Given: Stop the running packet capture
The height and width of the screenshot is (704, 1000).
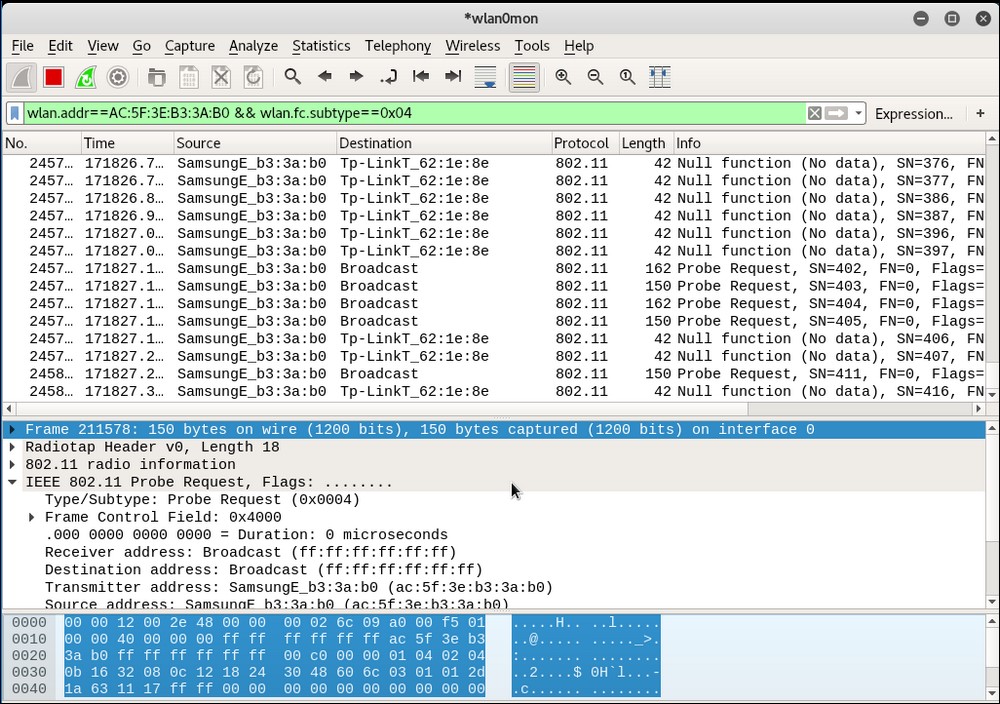Looking at the screenshot, I should (x=54, y=77).
